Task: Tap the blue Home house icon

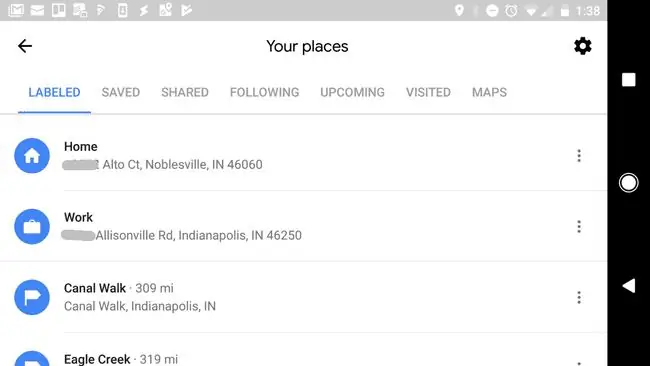Action: click(x=32, y=155)
